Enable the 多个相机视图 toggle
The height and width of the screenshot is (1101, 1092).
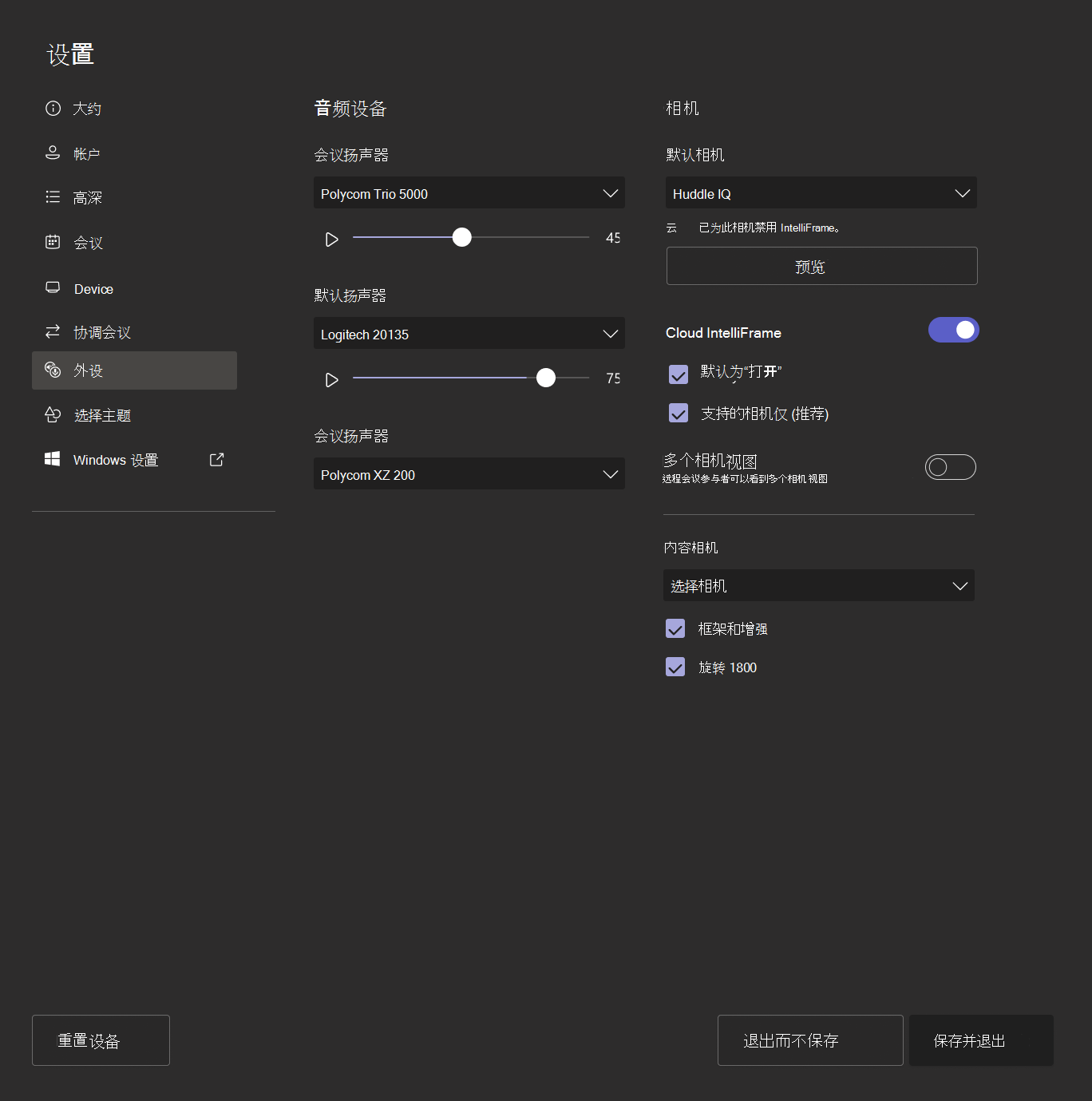point(950,467)
